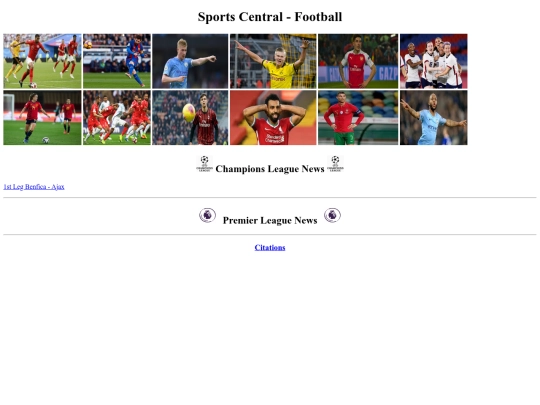Click the Sports Central - Football page title
The image size is (540, 405).
pyautogui.click(x=270, y=17)
